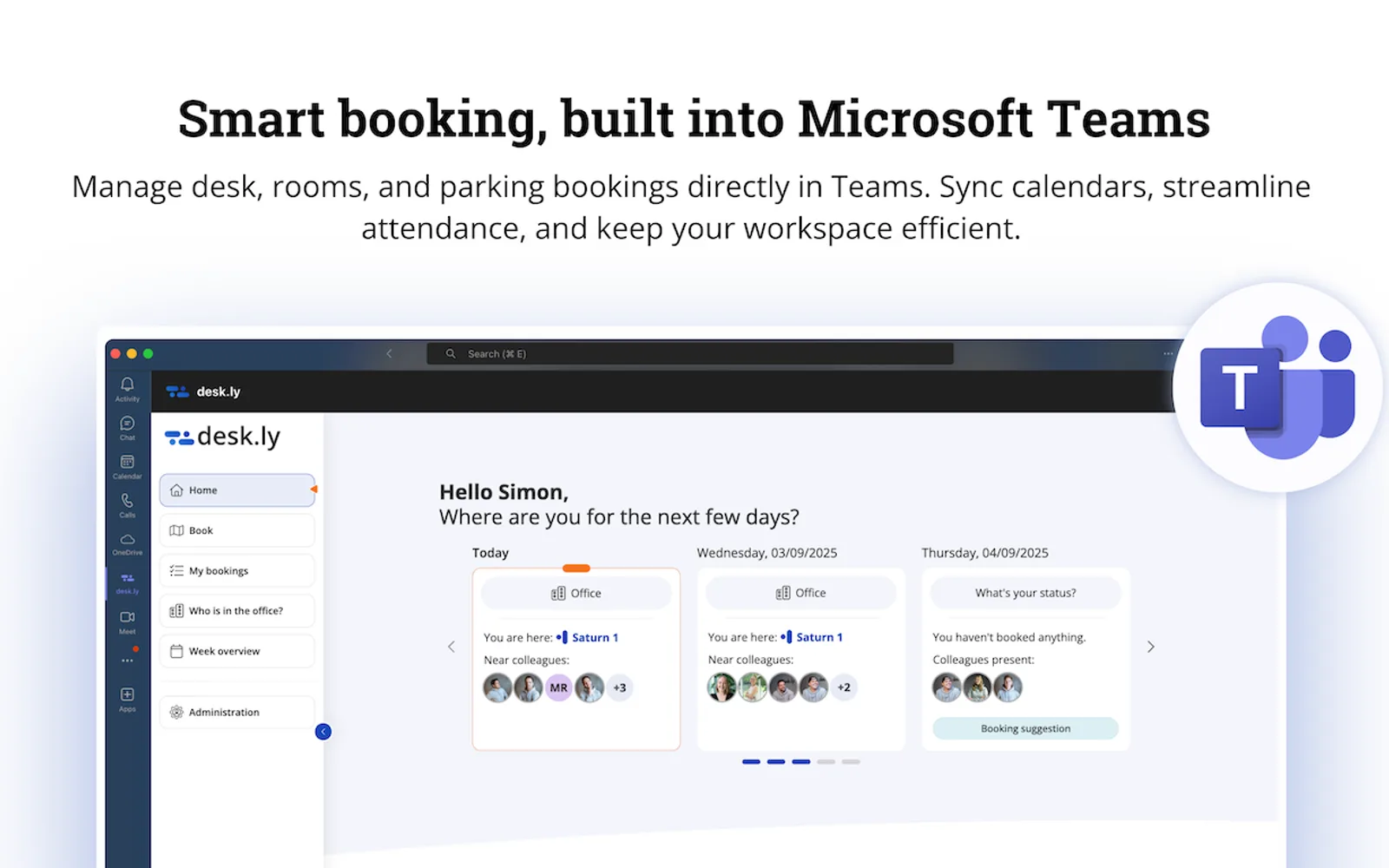Open Calls in Teams sidebar
Viewport: 1389px width, 868px height.
click(128, 505)
